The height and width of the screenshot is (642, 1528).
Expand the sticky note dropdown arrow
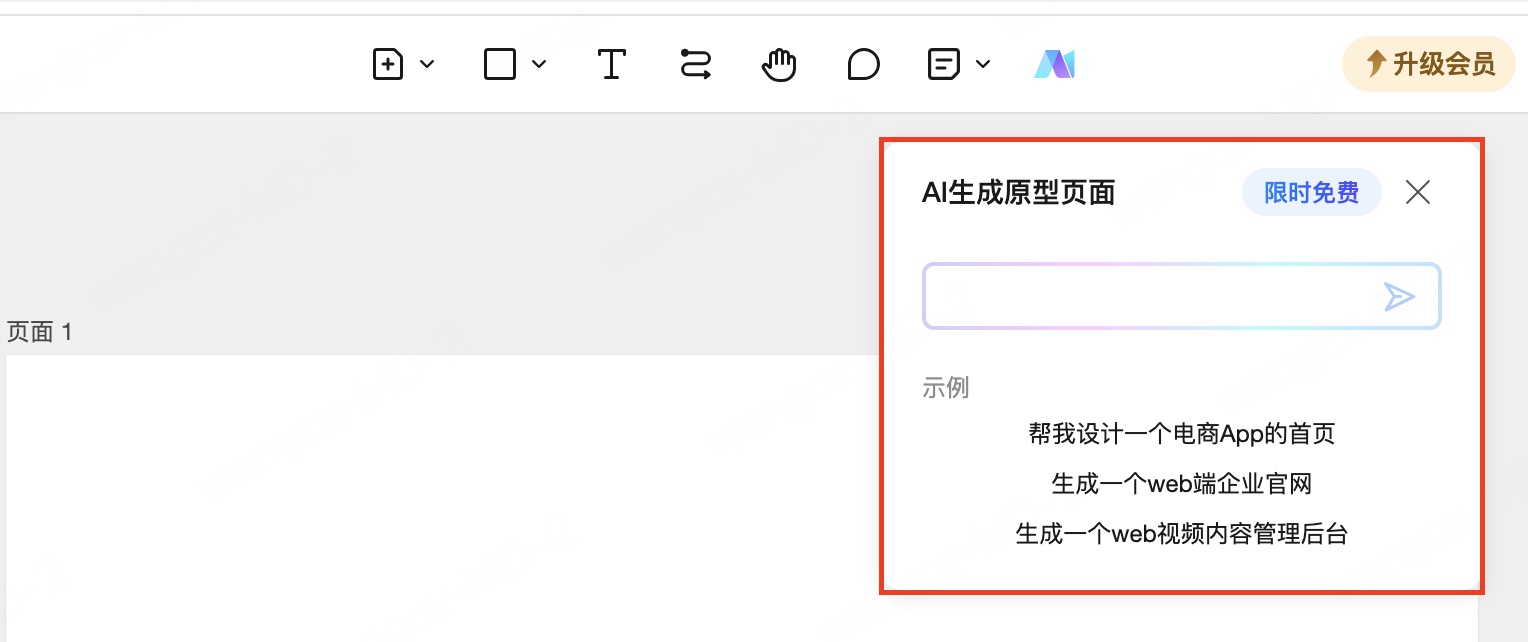pyautogui.click(x=983, y=65)
